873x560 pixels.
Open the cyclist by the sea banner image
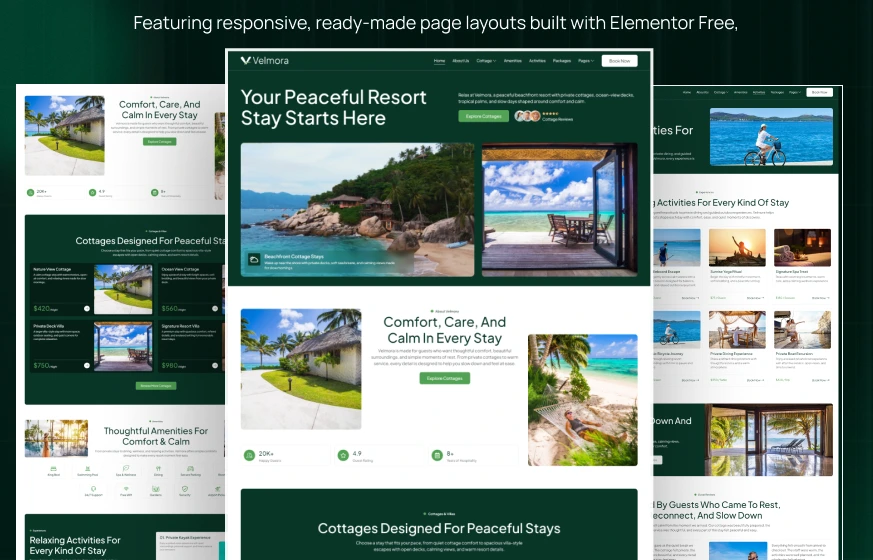click(x=771, y=137)
